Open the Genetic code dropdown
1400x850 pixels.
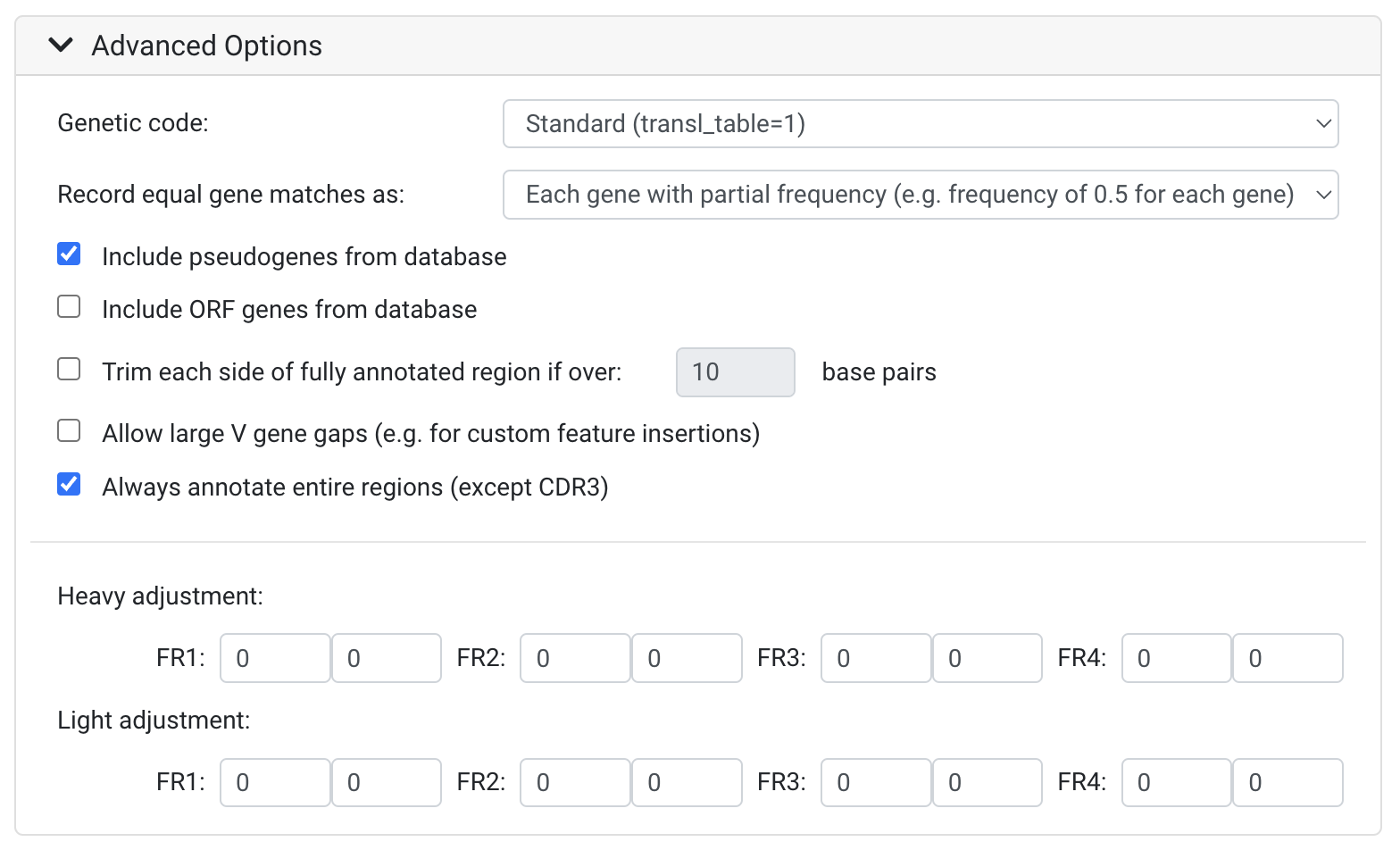921,123
